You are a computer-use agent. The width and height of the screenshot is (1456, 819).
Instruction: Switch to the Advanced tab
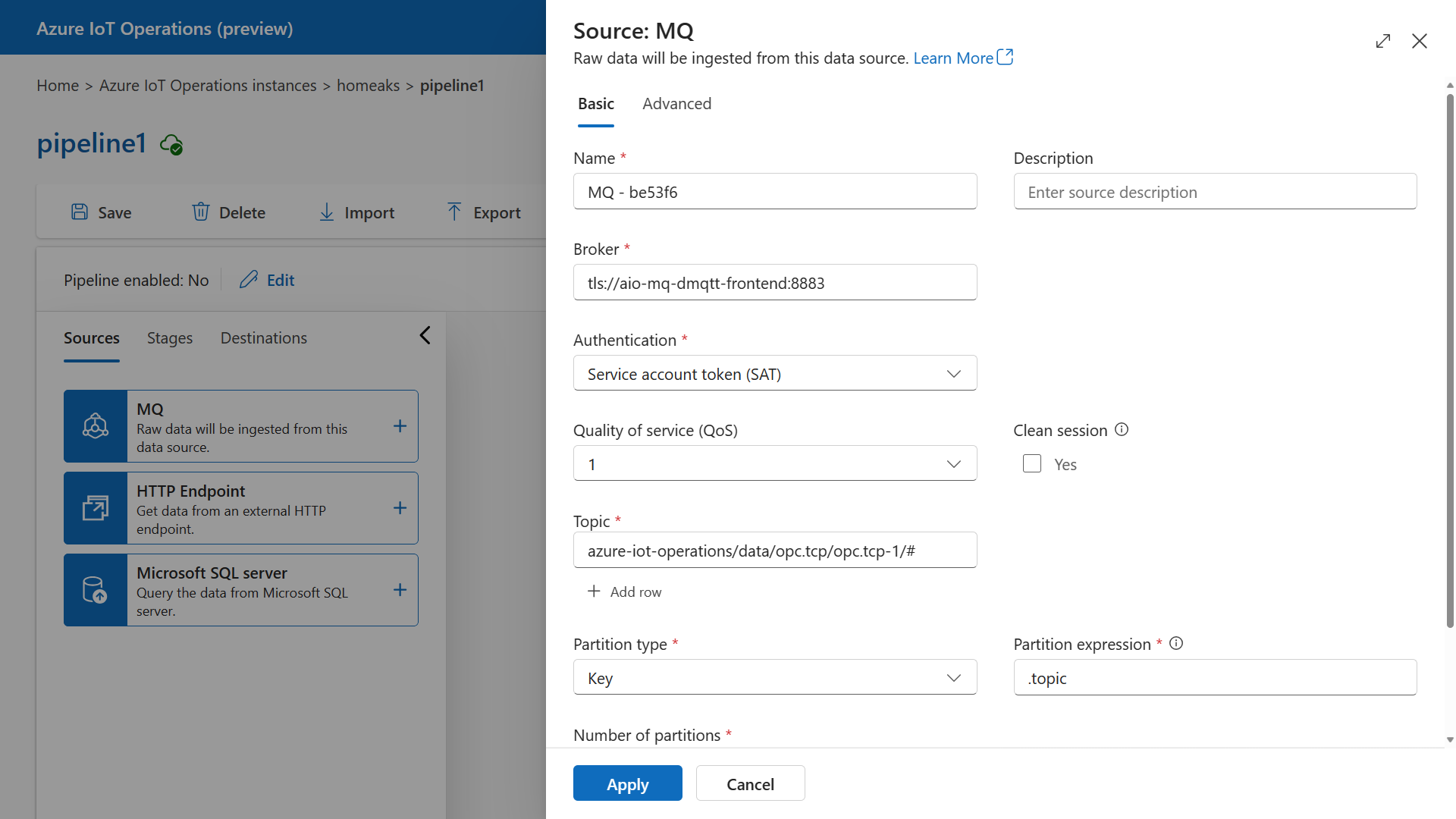(677, 104)
